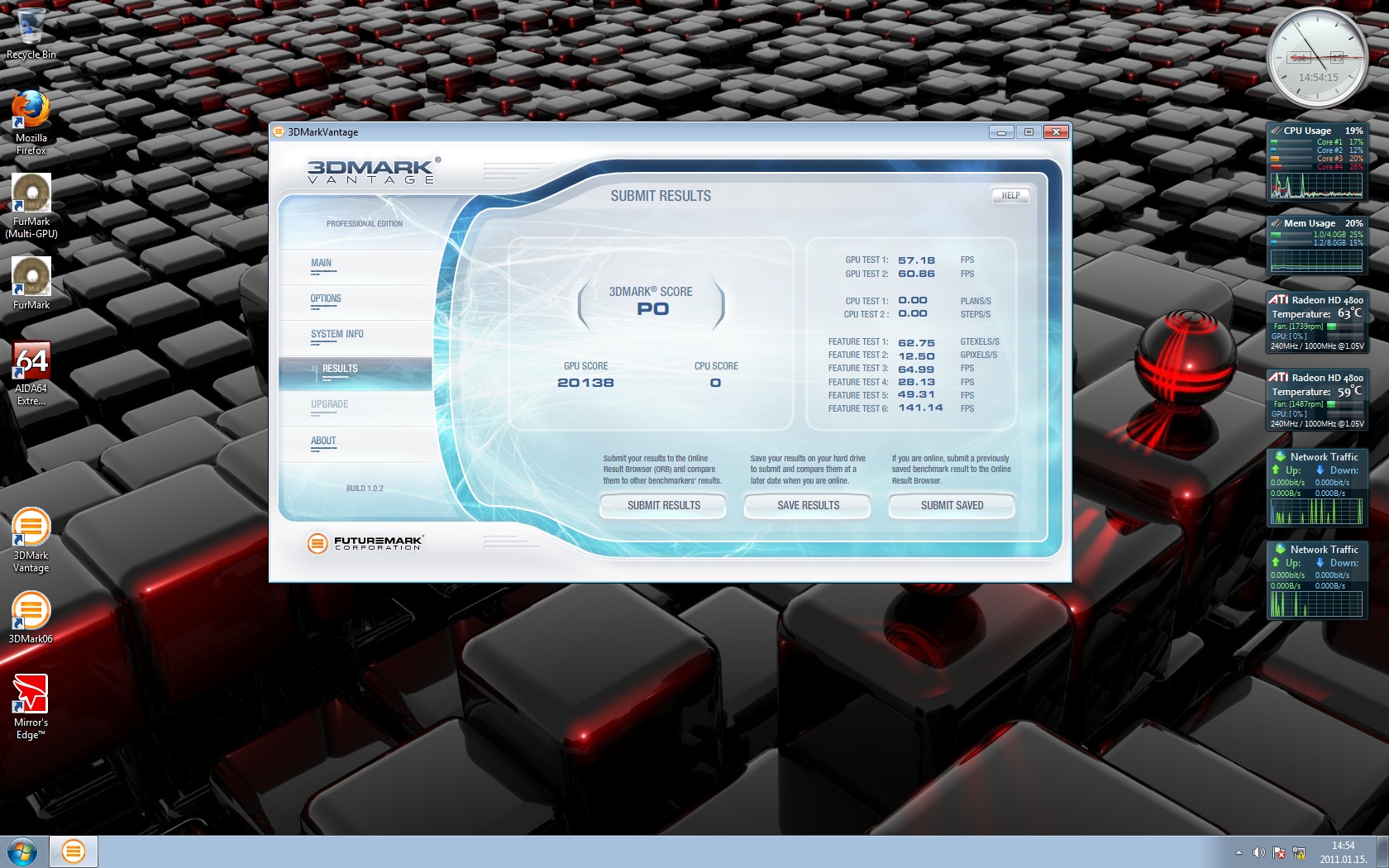The height and width of the screenshot is (868, 1389).
Task: Click the ATI Radeon 63°C gadget
Action: tap(1317, 322)
